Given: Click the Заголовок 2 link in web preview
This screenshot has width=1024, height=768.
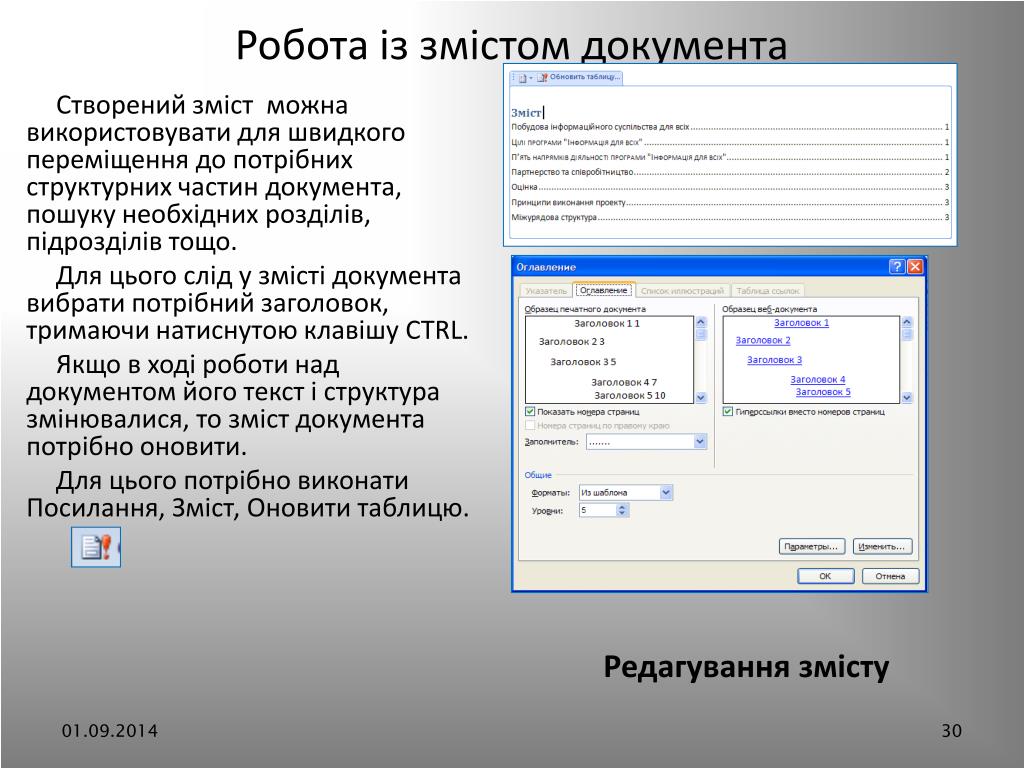Looking at the screenshot, I should (763, 340).
